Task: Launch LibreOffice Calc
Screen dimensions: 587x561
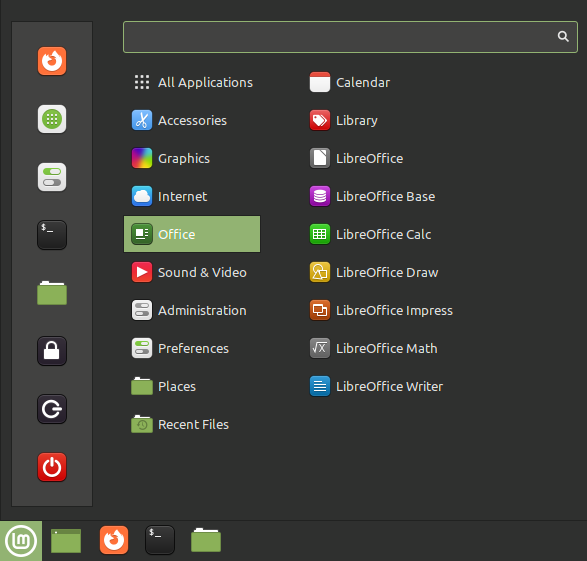Action: click(370, 234)
